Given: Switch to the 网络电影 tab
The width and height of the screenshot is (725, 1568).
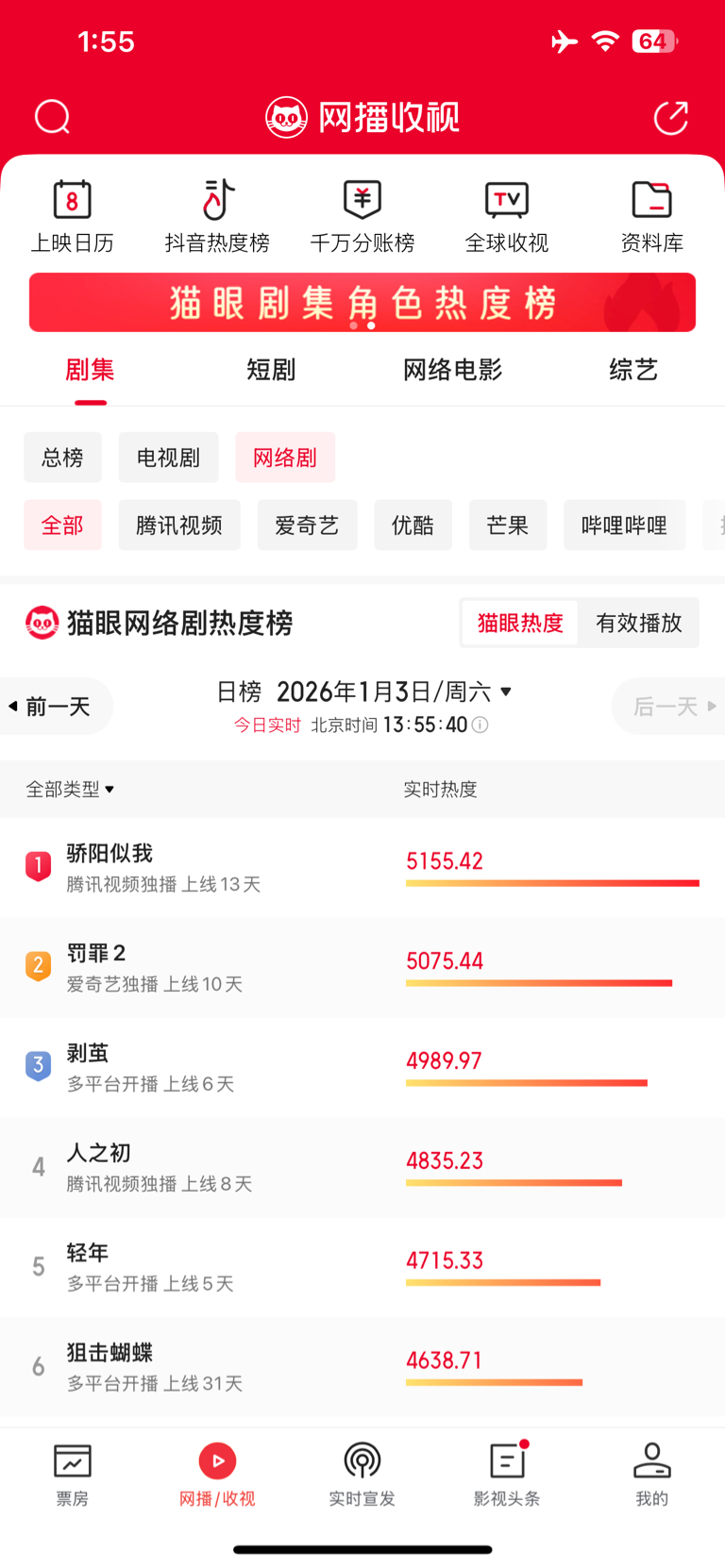Looking at the screenshot, I should click(452, 370).
